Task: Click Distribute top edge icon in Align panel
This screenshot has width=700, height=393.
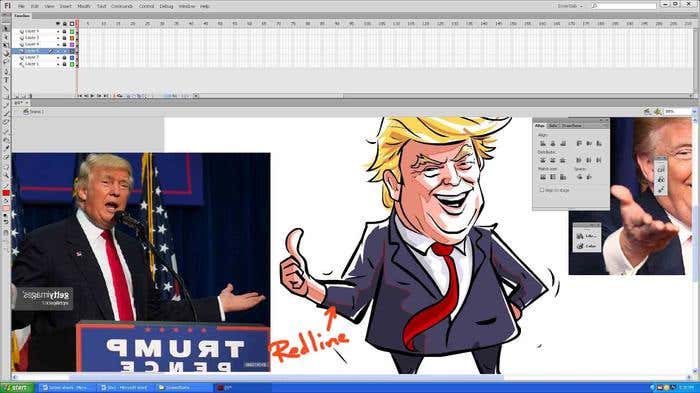Action: click(x=543, y=160)
